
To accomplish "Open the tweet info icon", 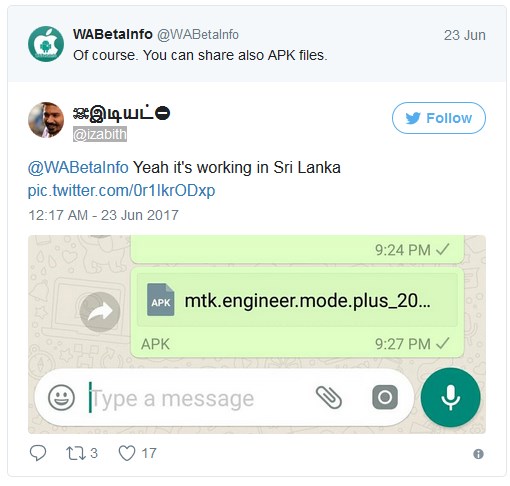I will coord(478,454).
